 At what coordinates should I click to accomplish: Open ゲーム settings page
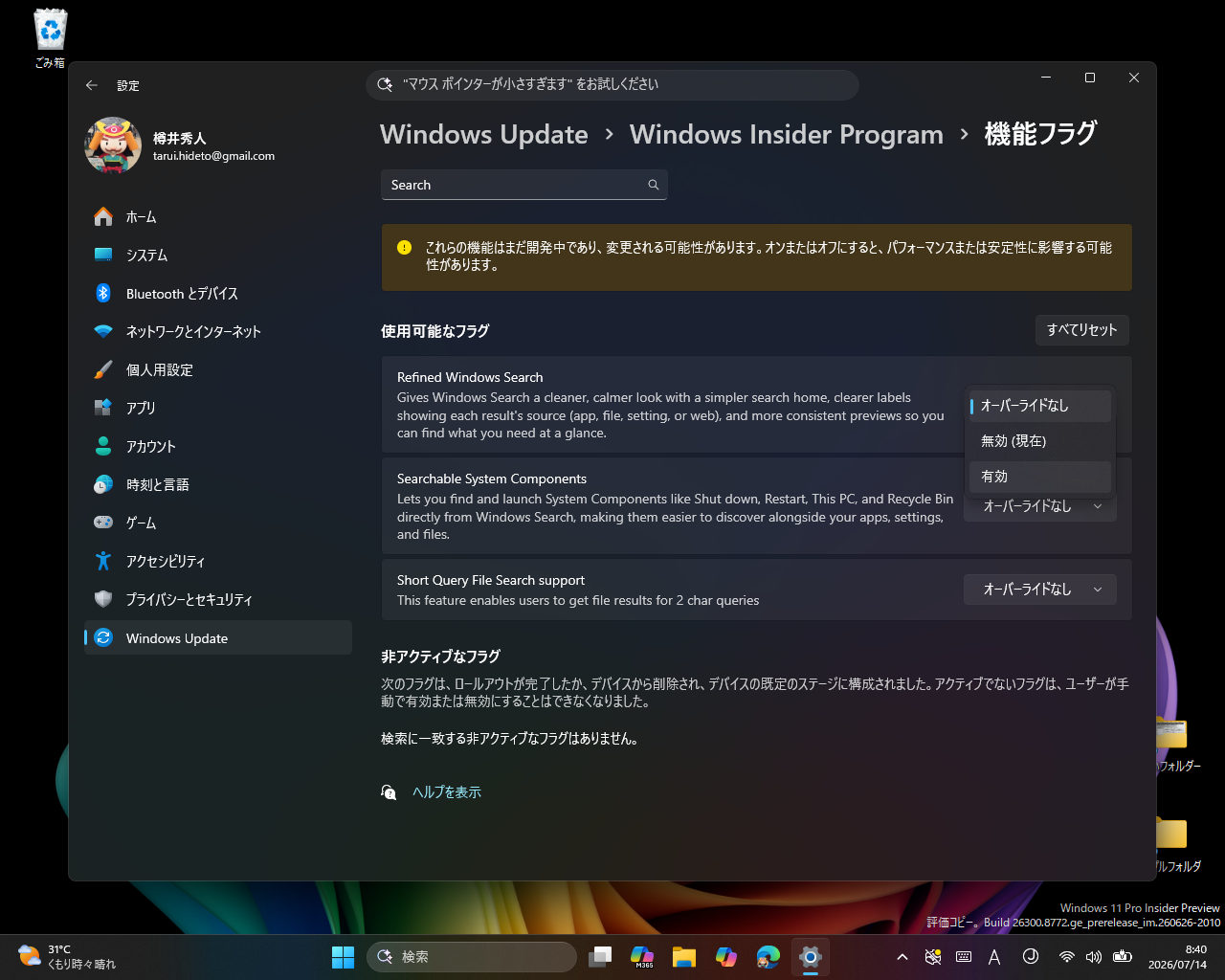pyautogui.click(x=218, y=523)
